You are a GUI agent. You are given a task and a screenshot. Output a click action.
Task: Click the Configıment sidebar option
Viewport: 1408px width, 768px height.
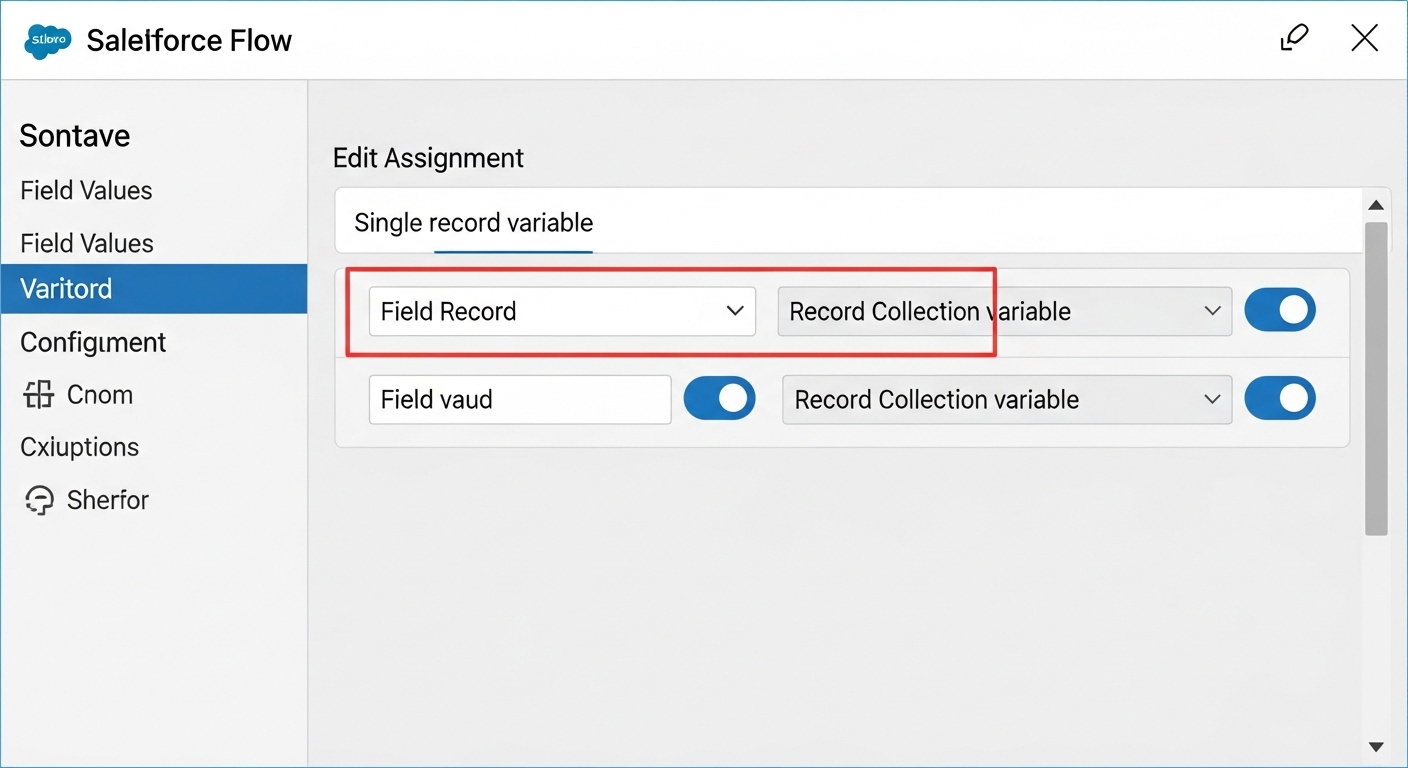pyautogui.click(x=93, y=342)
